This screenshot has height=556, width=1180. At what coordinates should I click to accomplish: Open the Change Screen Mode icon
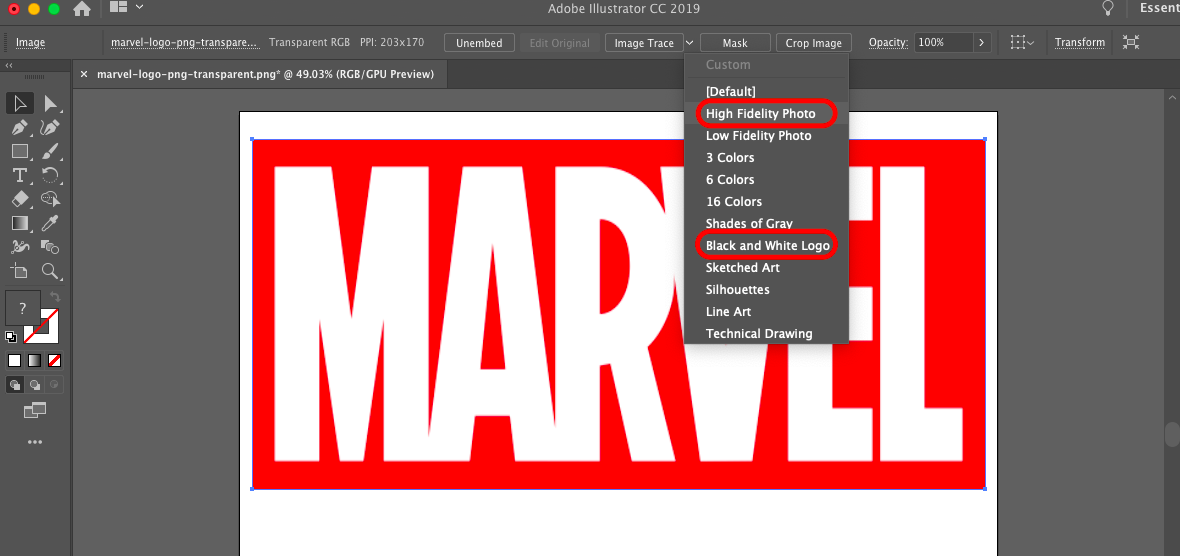(x=35, y=410)
